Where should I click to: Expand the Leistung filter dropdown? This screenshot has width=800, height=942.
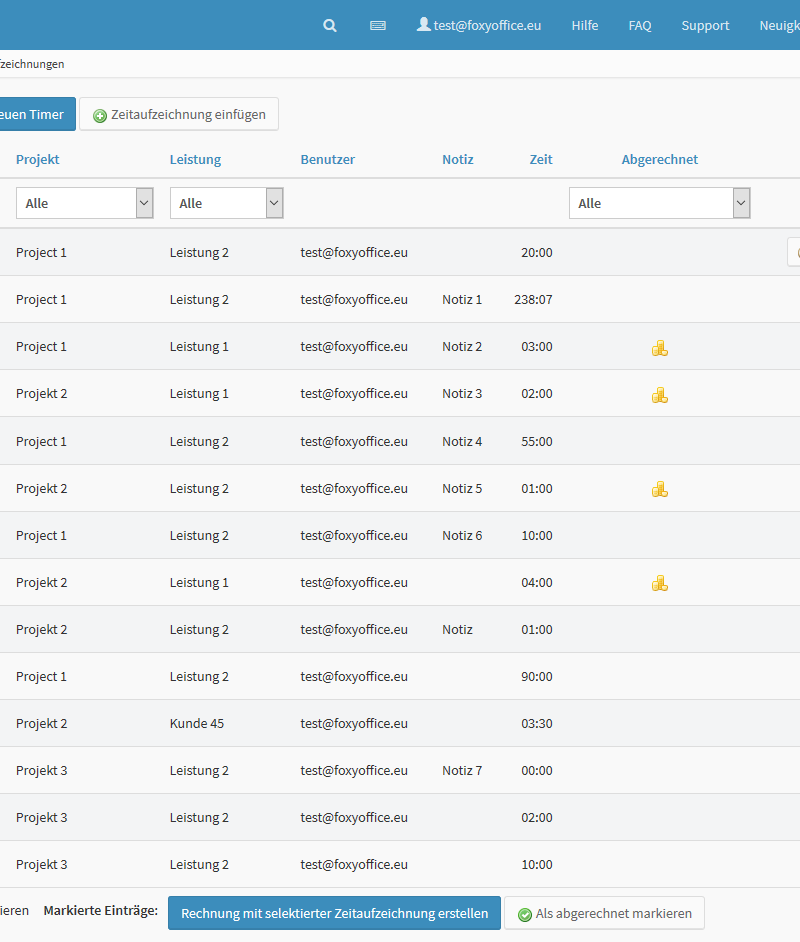tap(226, 203)
